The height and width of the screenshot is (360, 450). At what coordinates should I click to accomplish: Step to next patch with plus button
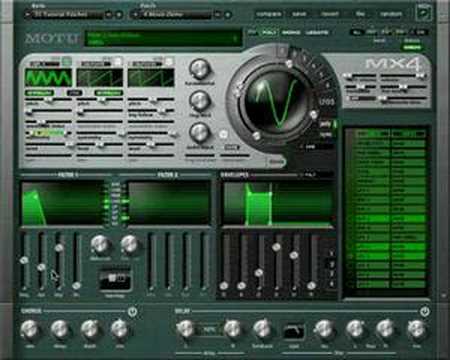click(227, 15)
